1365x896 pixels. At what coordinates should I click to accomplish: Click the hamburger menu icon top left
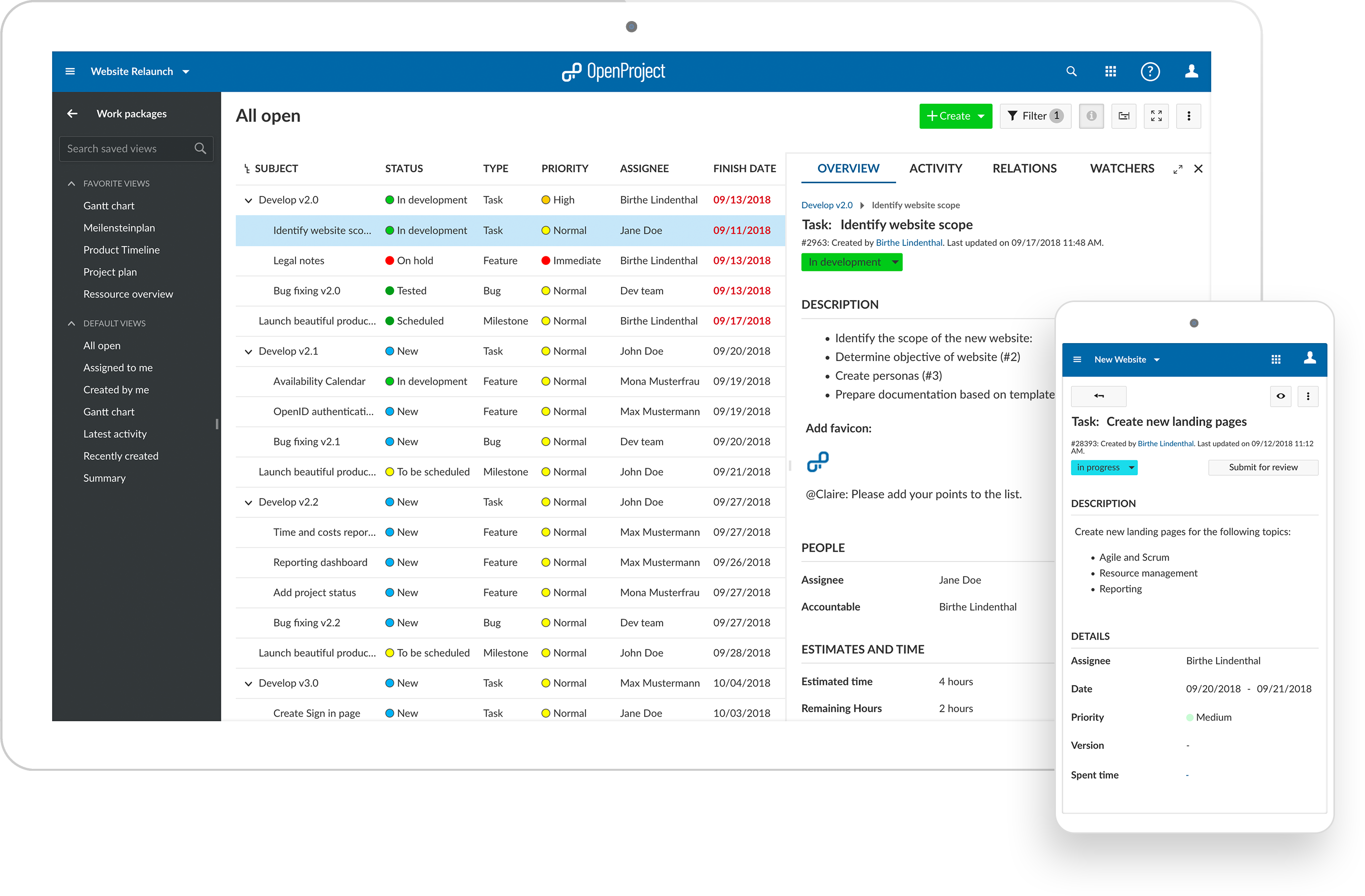70,70
